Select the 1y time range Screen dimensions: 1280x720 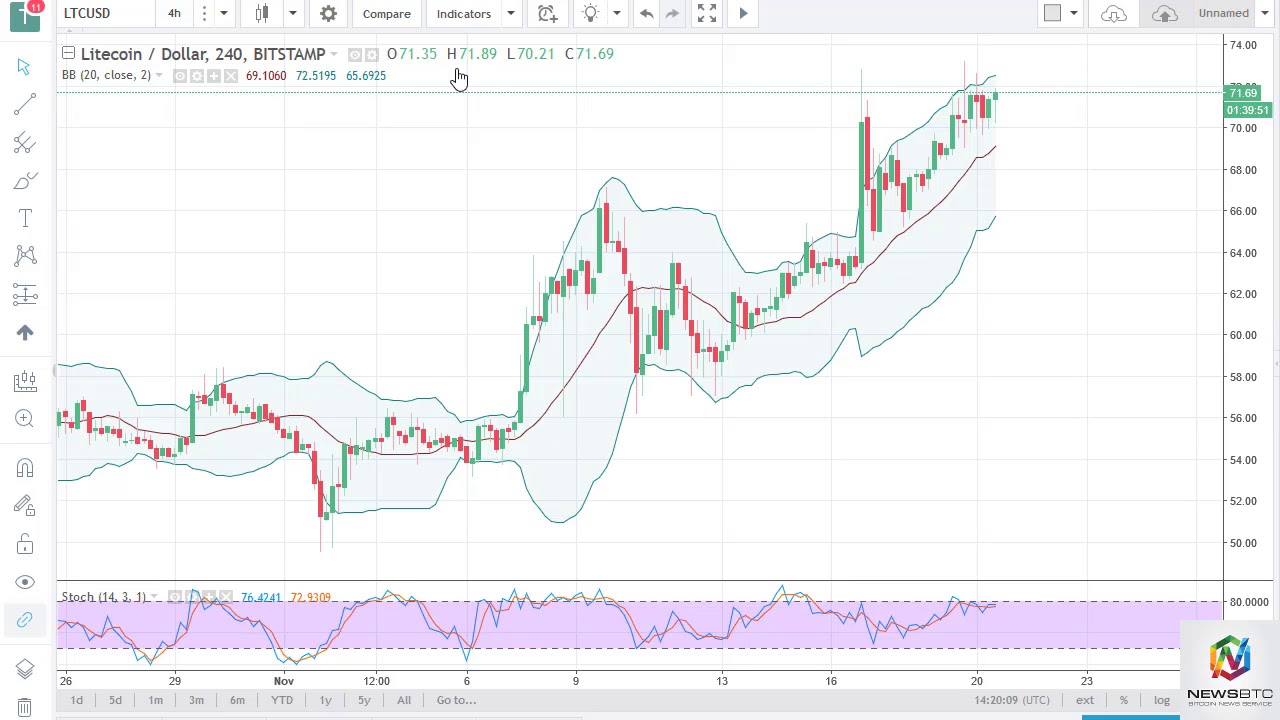pos(325,700)
